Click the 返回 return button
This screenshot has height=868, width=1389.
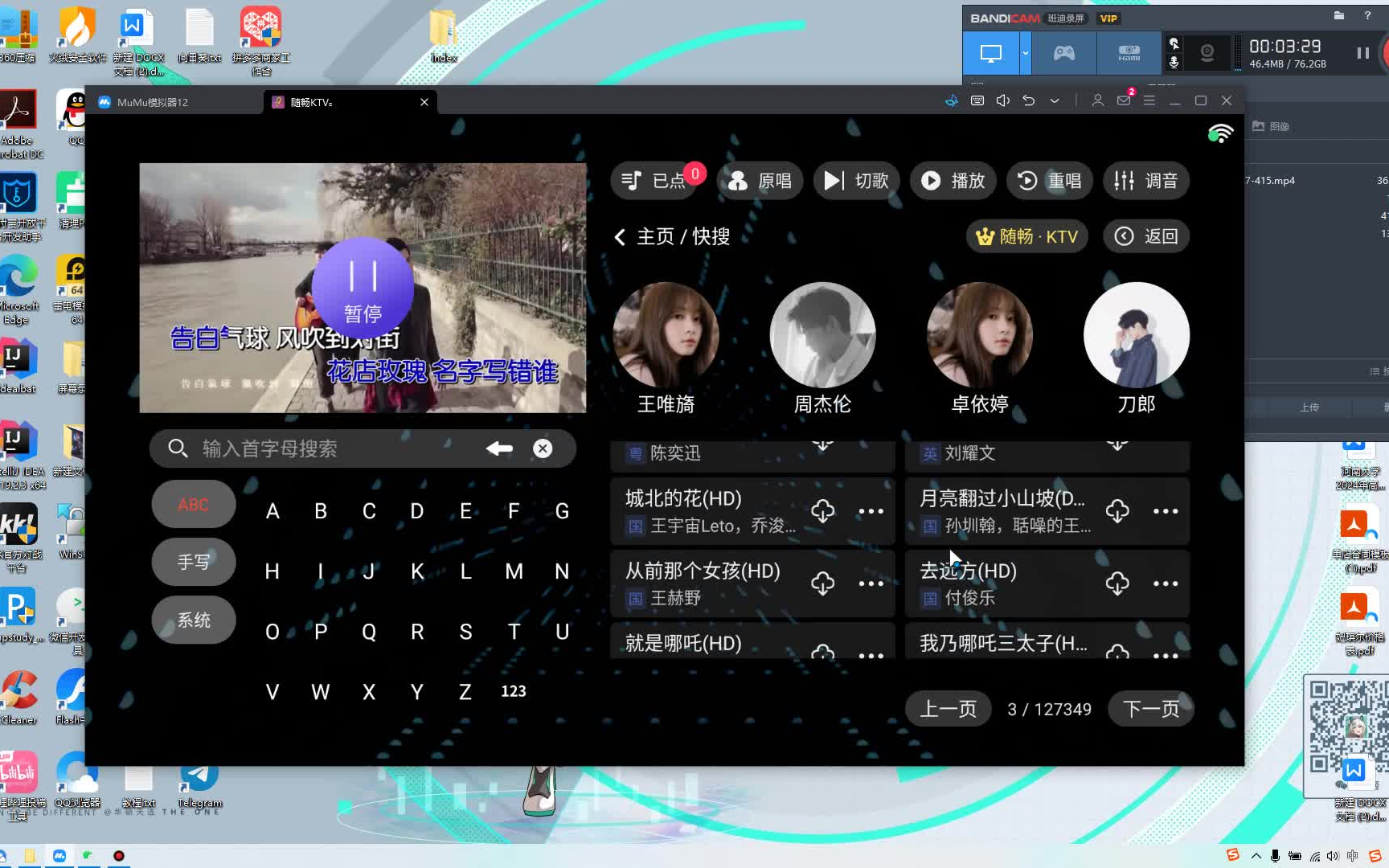click(1145, 236)
